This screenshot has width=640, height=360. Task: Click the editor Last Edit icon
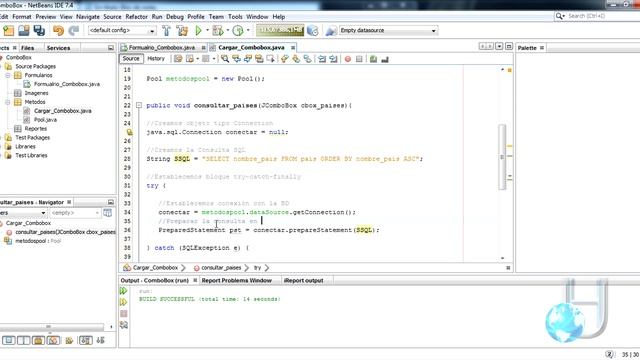178,59
